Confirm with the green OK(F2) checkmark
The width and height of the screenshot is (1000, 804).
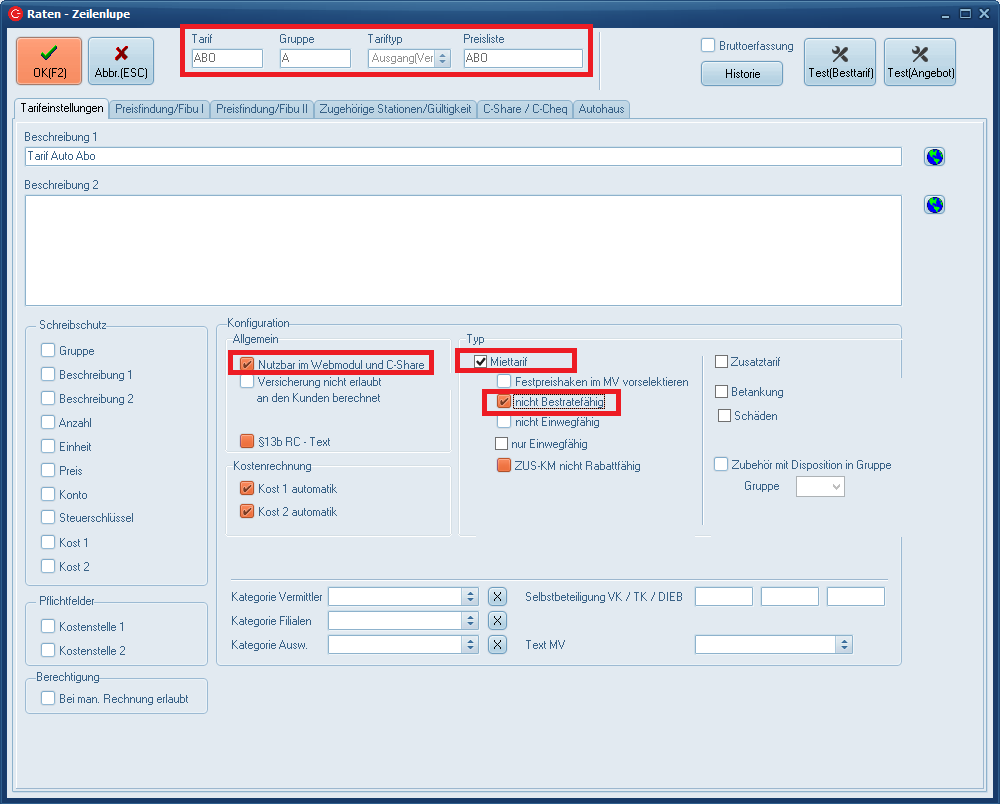[49, 61]
